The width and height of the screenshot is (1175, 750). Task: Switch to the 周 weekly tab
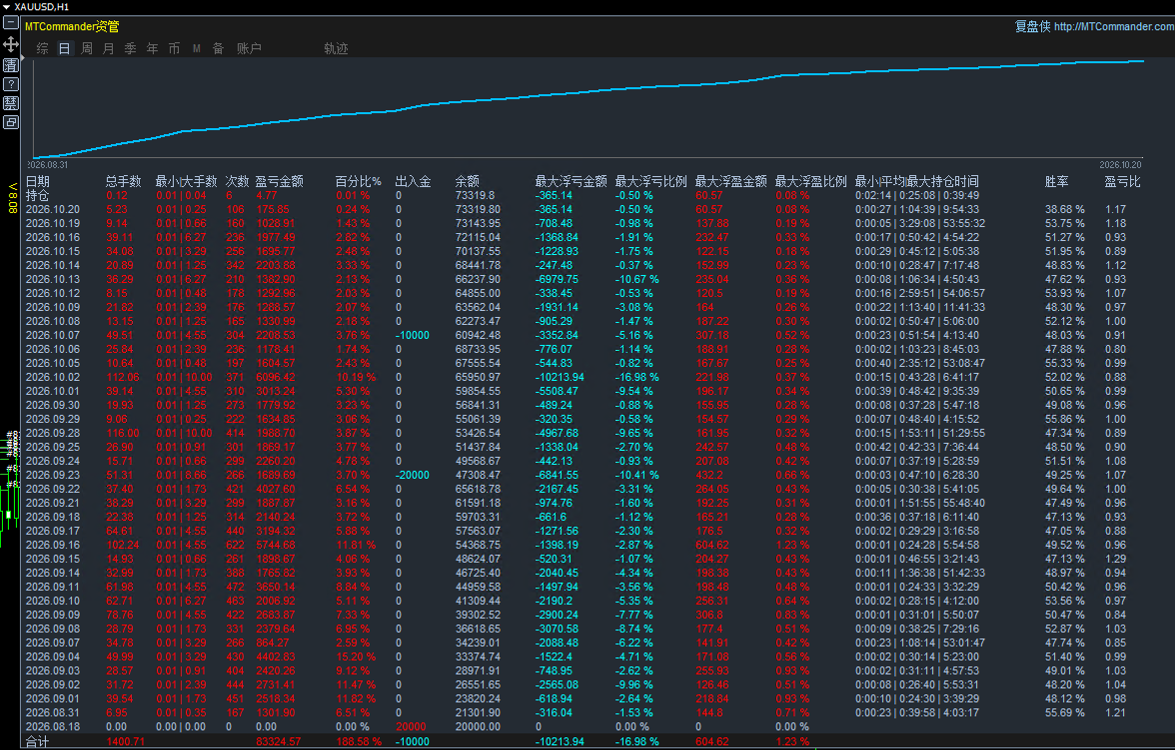click(x=87, y=49)
